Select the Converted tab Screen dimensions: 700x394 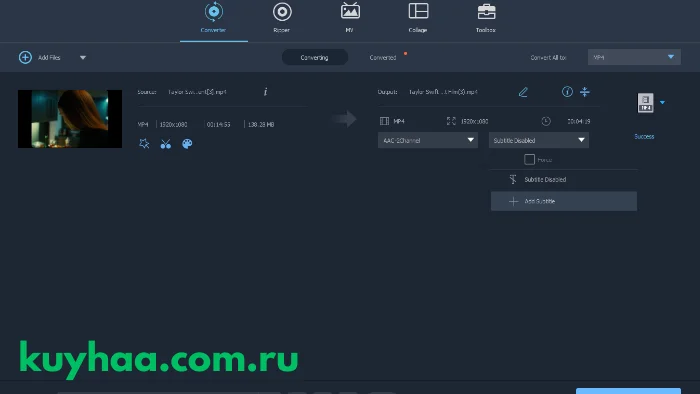coord(383,58)
